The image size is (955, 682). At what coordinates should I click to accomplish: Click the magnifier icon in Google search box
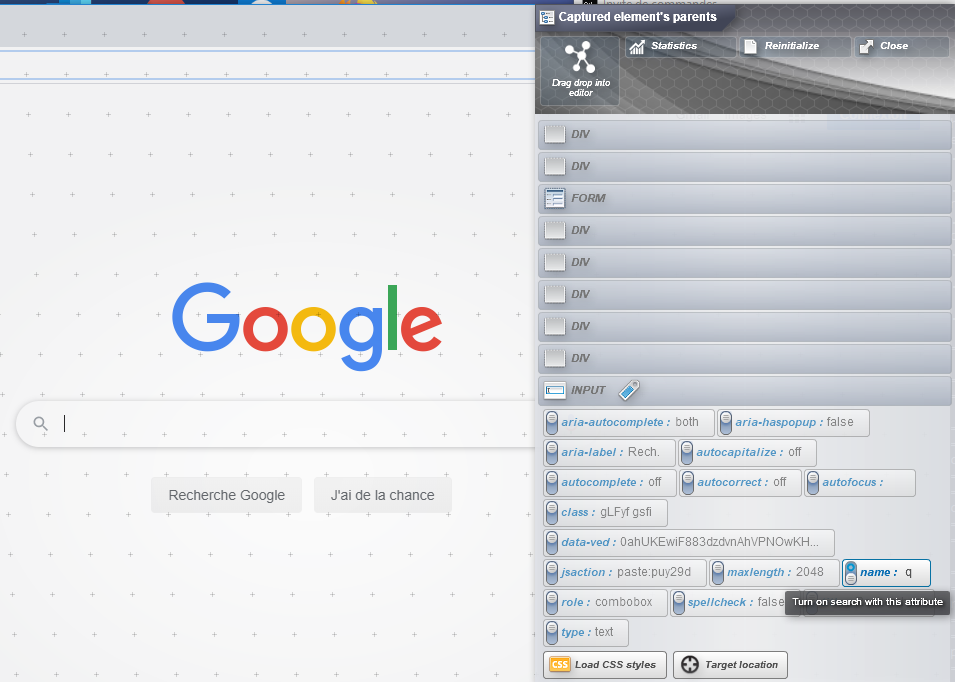[40, 423]
